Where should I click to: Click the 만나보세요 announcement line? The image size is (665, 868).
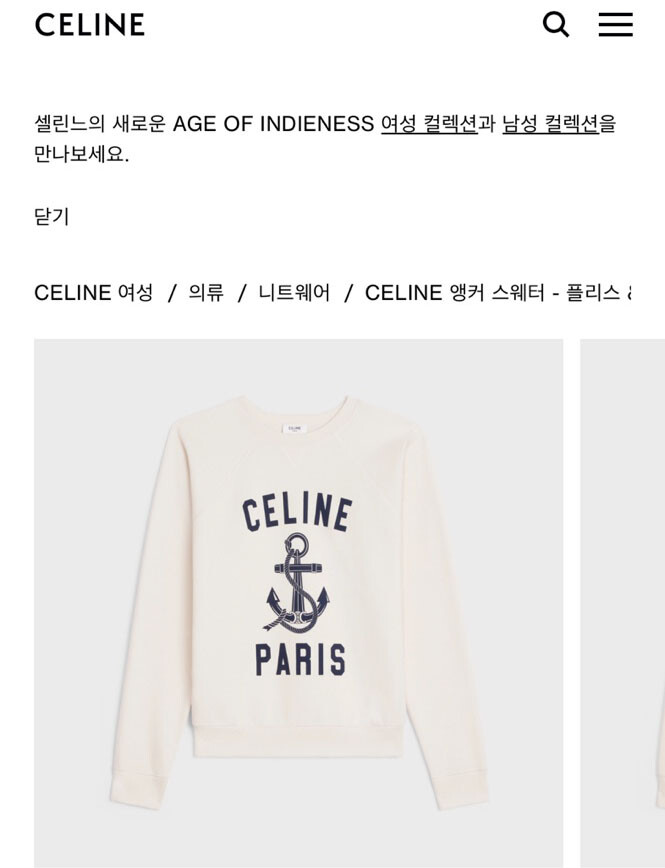pyautogui.click(x=81, y=154)
